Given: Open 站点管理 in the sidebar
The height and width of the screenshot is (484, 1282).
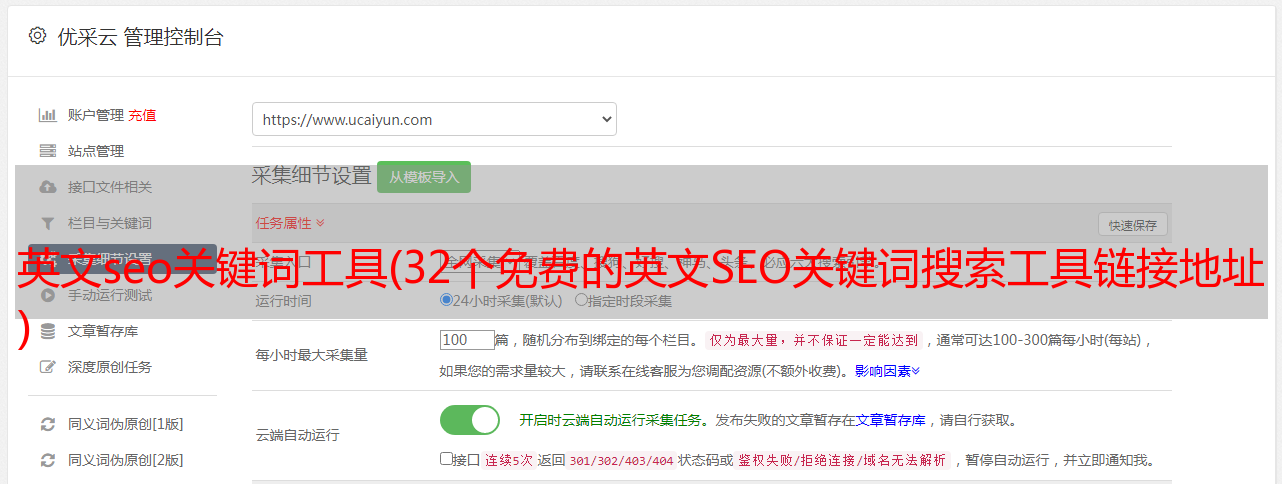Looking at the screenshot, I should pos(96,151).
